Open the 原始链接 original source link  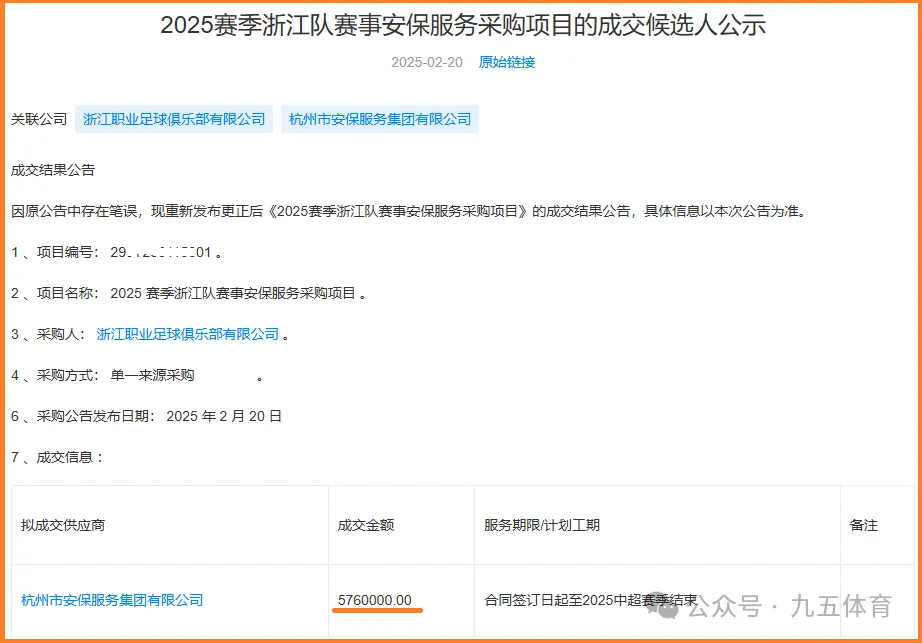pyautogui.click(x=506, y=62)
